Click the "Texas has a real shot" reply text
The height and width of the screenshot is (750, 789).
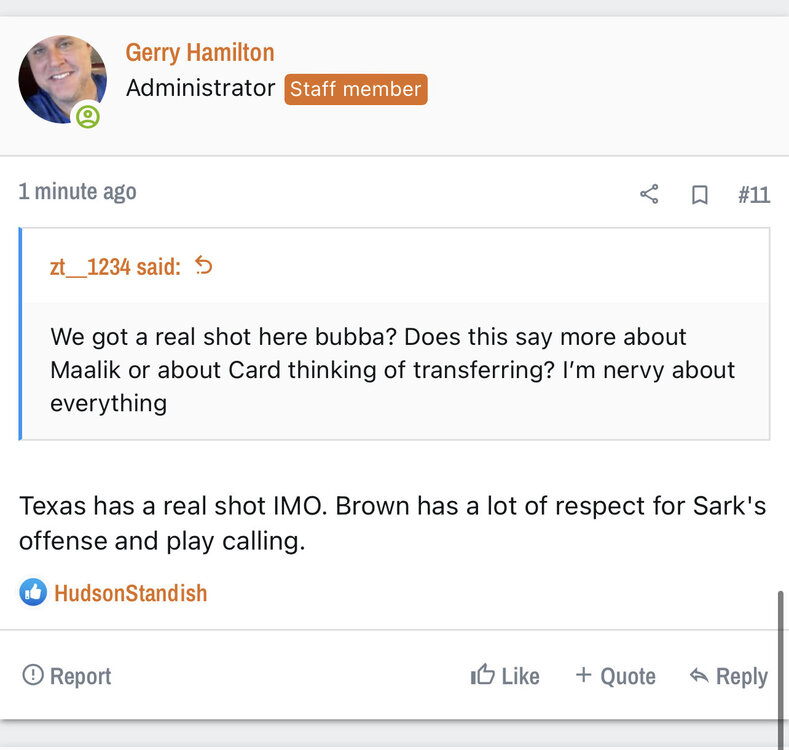coord(392,523)
